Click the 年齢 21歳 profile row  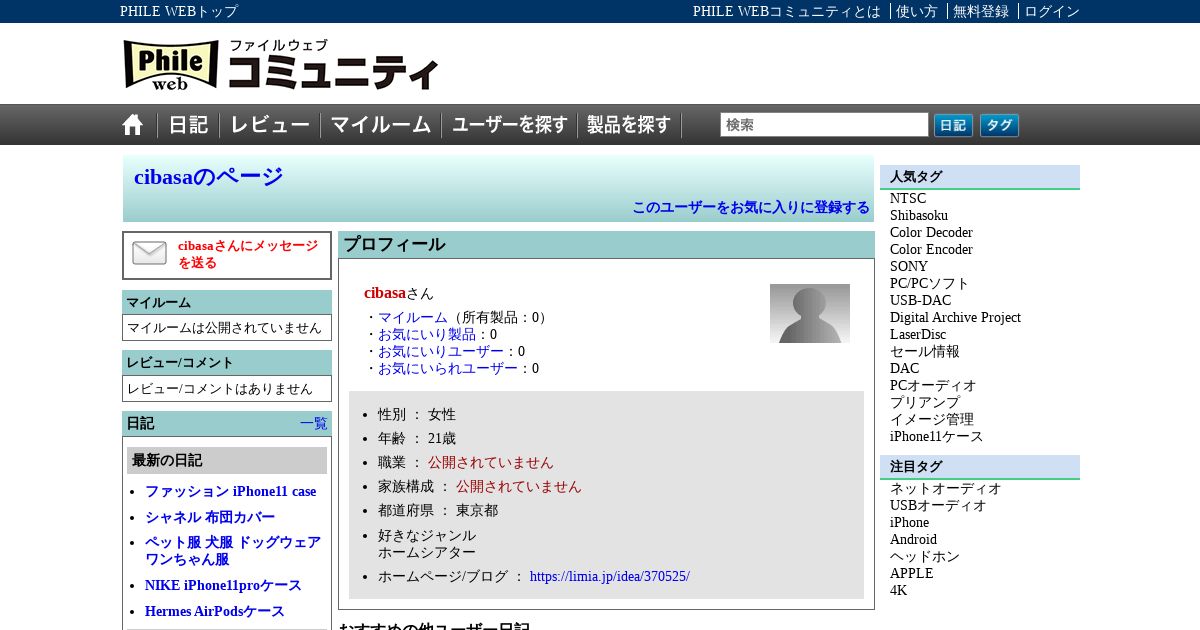pyautogui.click(x=417, y=438)
